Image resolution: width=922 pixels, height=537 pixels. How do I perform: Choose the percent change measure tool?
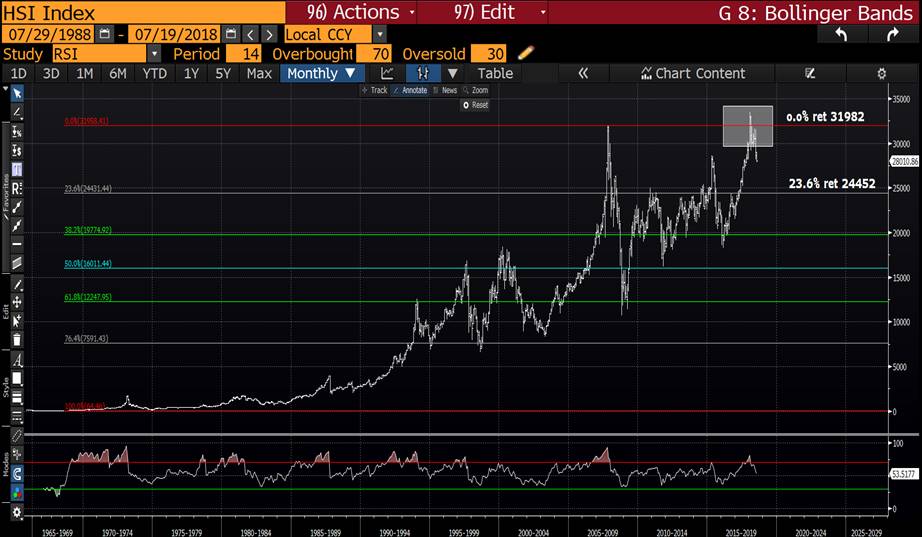coord(17,132)
